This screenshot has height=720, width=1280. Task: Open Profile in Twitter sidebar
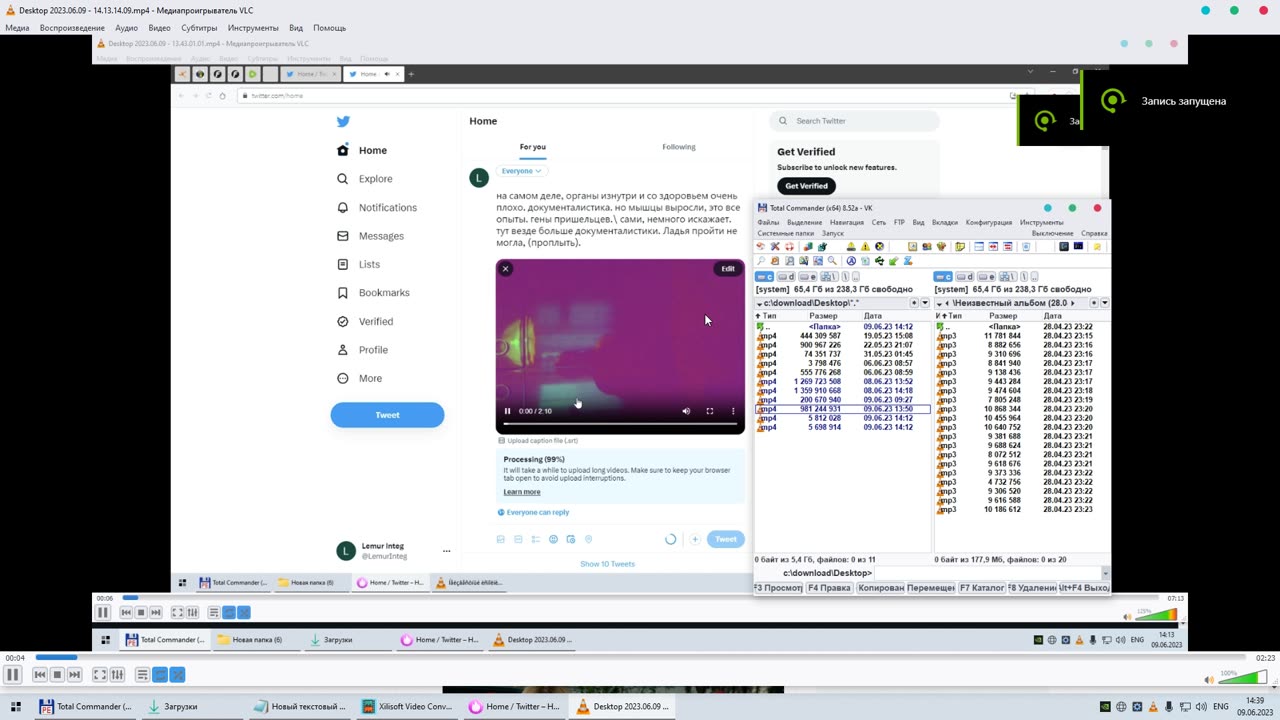pyautogui.click(x=363, y=350)
